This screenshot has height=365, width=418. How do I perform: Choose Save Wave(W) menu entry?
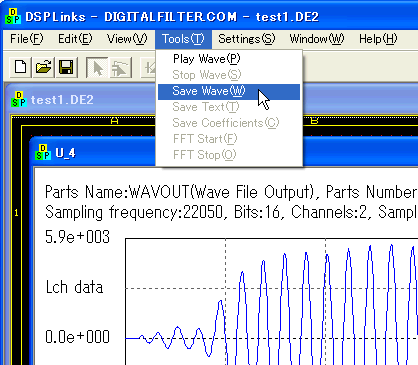tap(229, 91)
